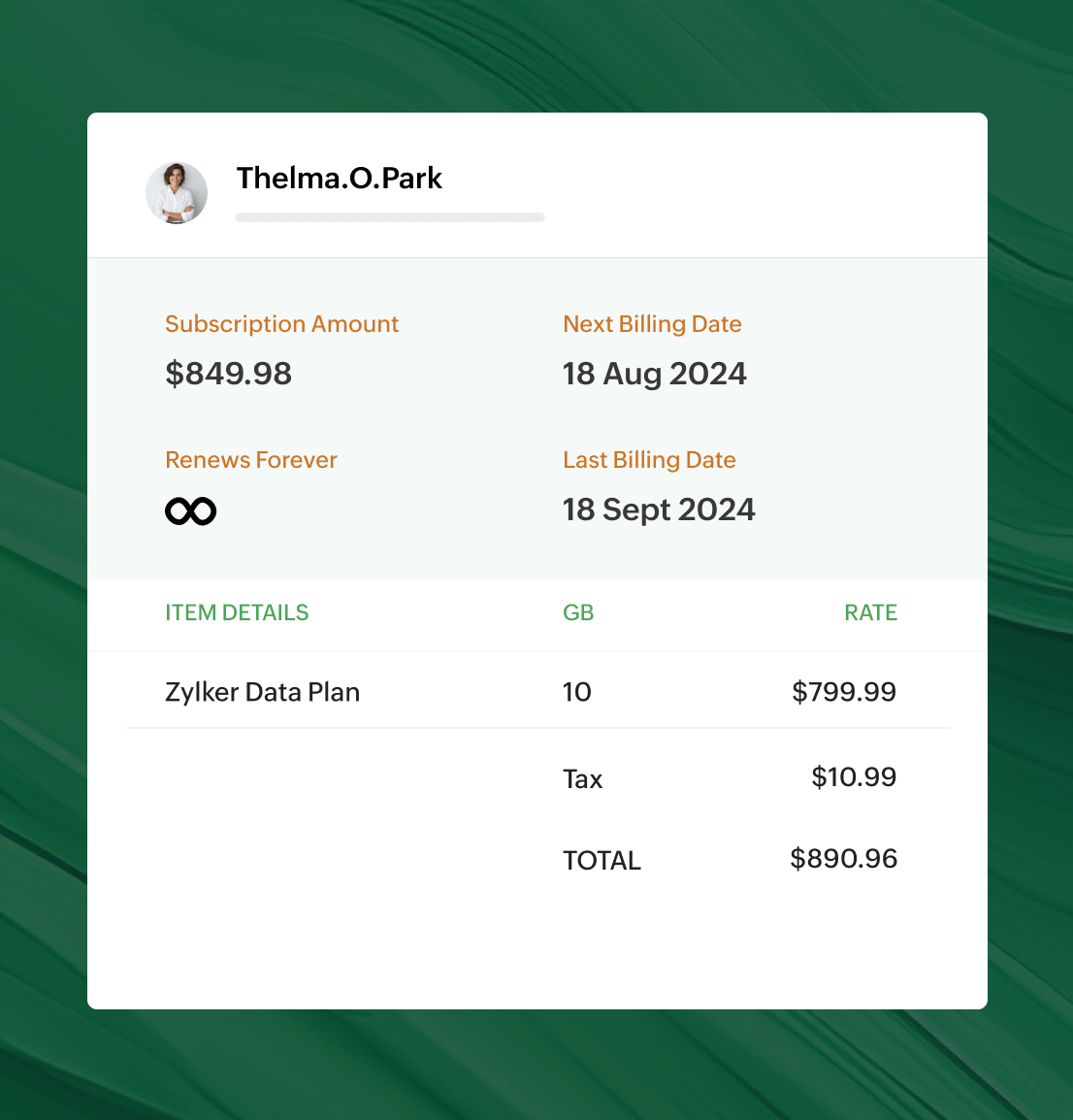Select the Next Billing Date 18 Aug 2024
The width and height of the screenshot is (1073, 1120).
(655, 374)
